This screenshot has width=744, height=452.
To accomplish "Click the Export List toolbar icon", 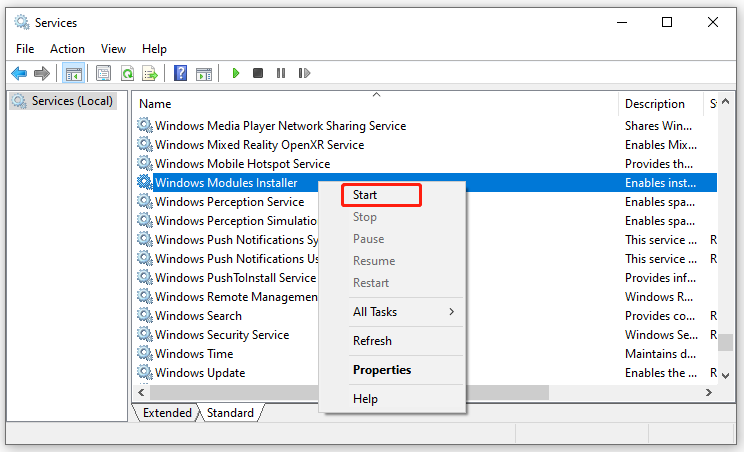I will tap(150, 73).
